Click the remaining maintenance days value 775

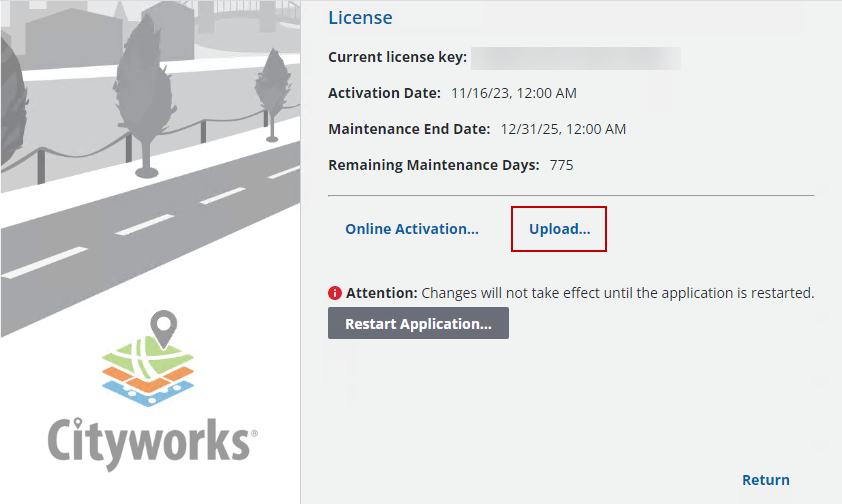click(561, 165)
